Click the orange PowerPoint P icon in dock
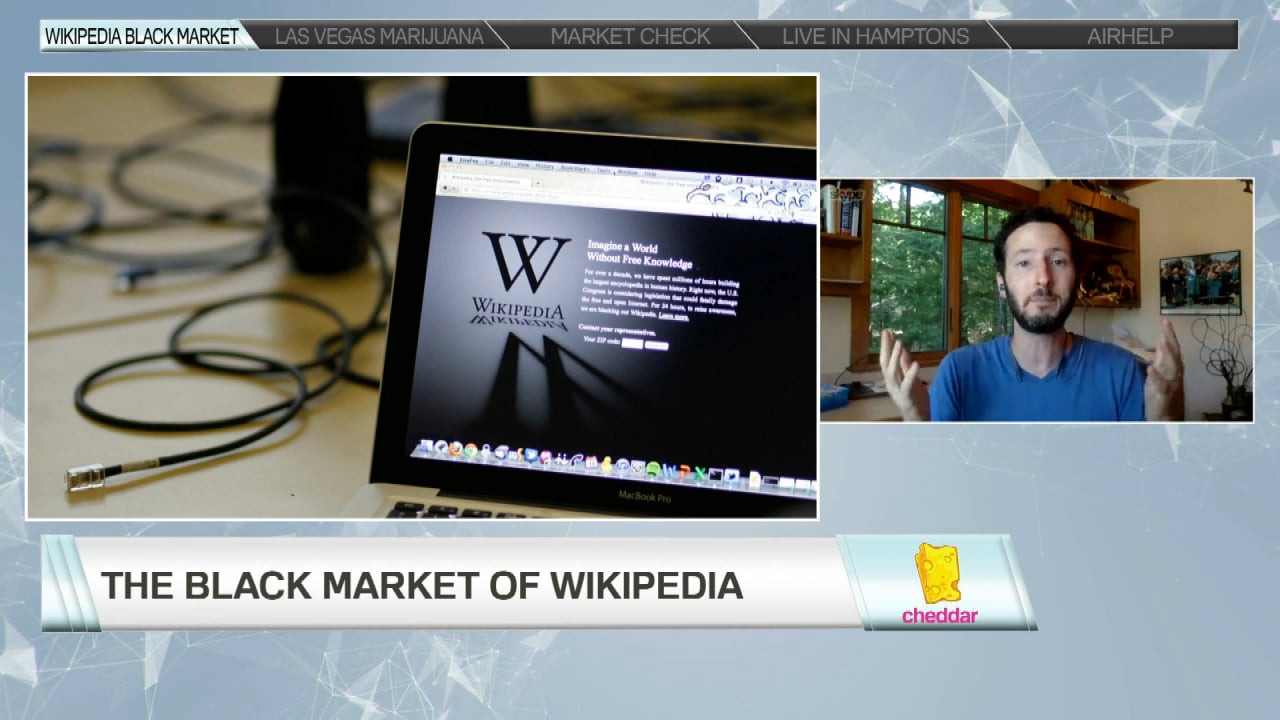The width and height of the screenshot is (1280, 720). (x=685, y=472)
